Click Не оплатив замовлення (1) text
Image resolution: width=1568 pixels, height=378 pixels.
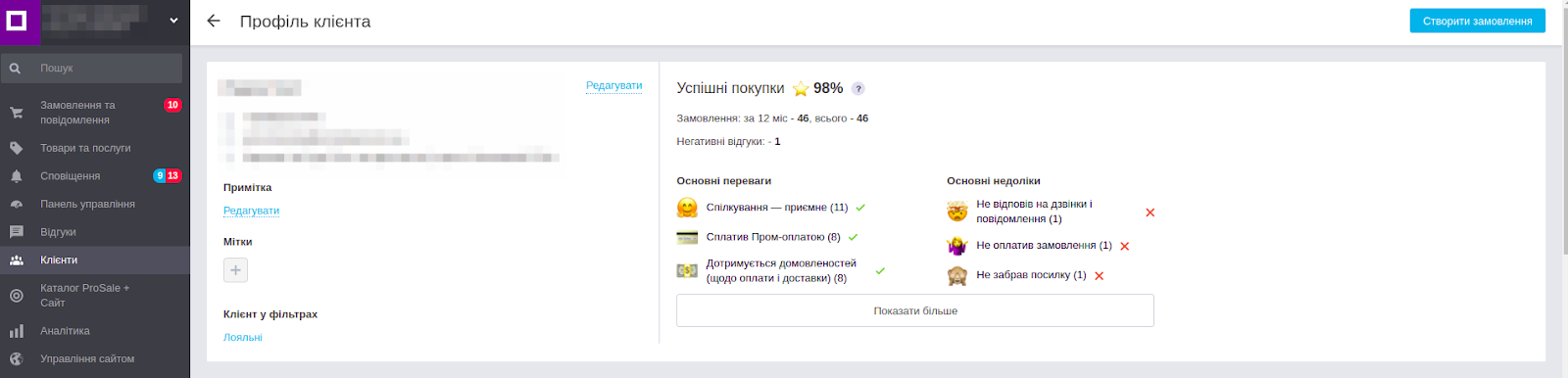pyautogui.click(x=1044, y=246)
